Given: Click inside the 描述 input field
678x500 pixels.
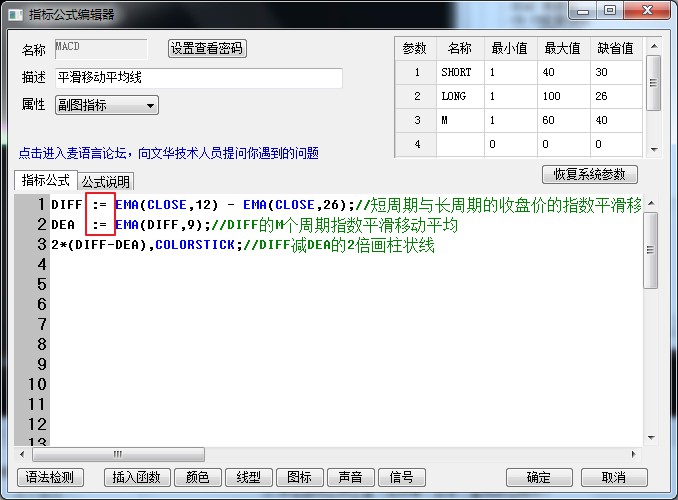Looking at the screenshot, I should [199, 78].
